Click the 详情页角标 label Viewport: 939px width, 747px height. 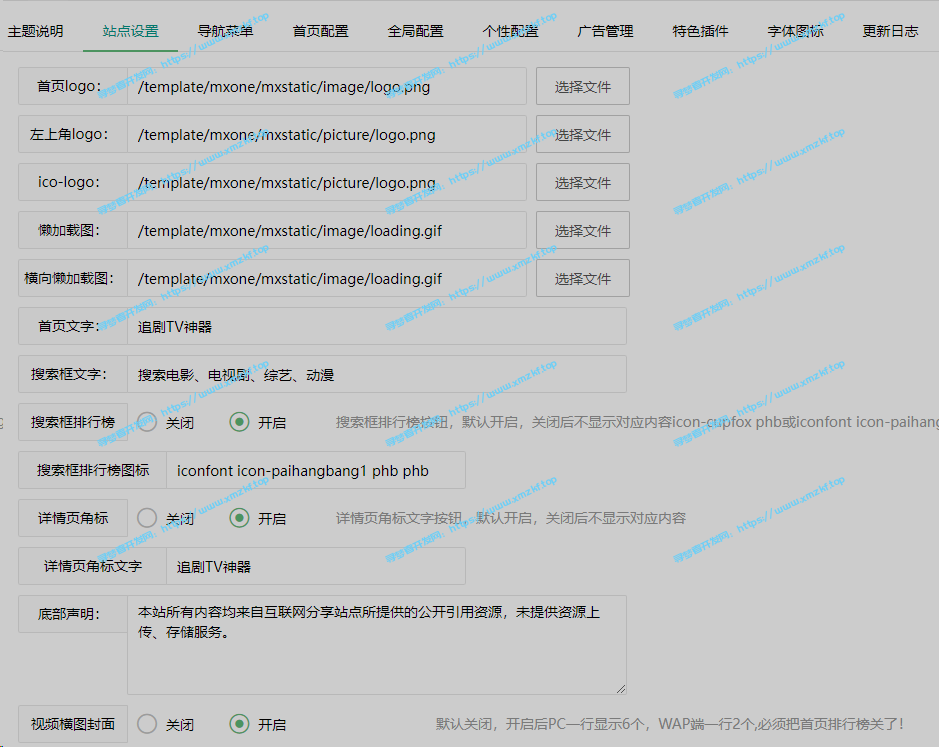72,518
